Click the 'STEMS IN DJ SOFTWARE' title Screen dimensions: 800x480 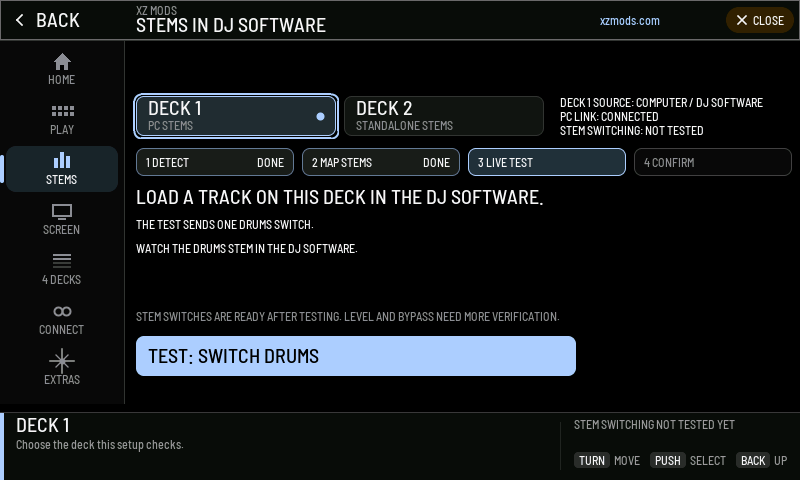coord(231,26)
